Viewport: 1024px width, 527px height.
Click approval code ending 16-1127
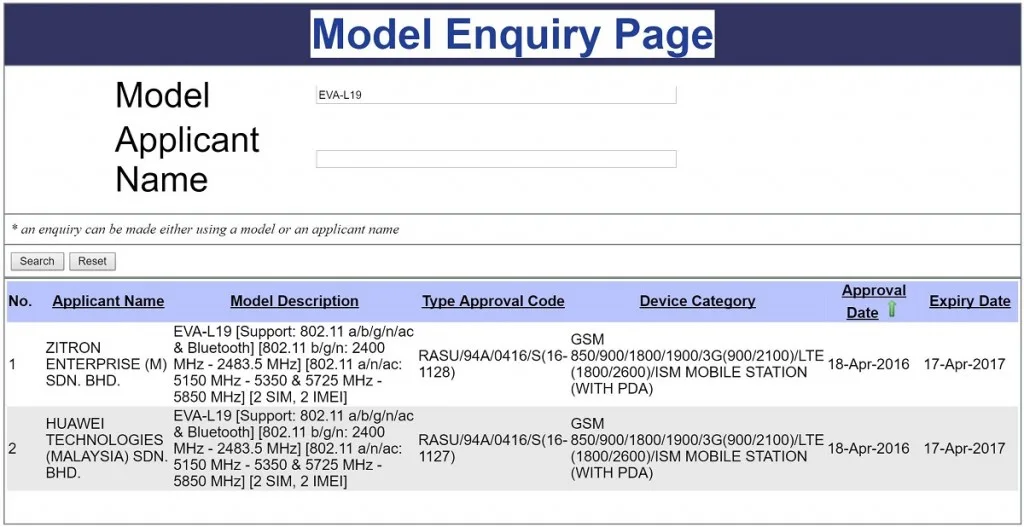click(x=493, y=448)
